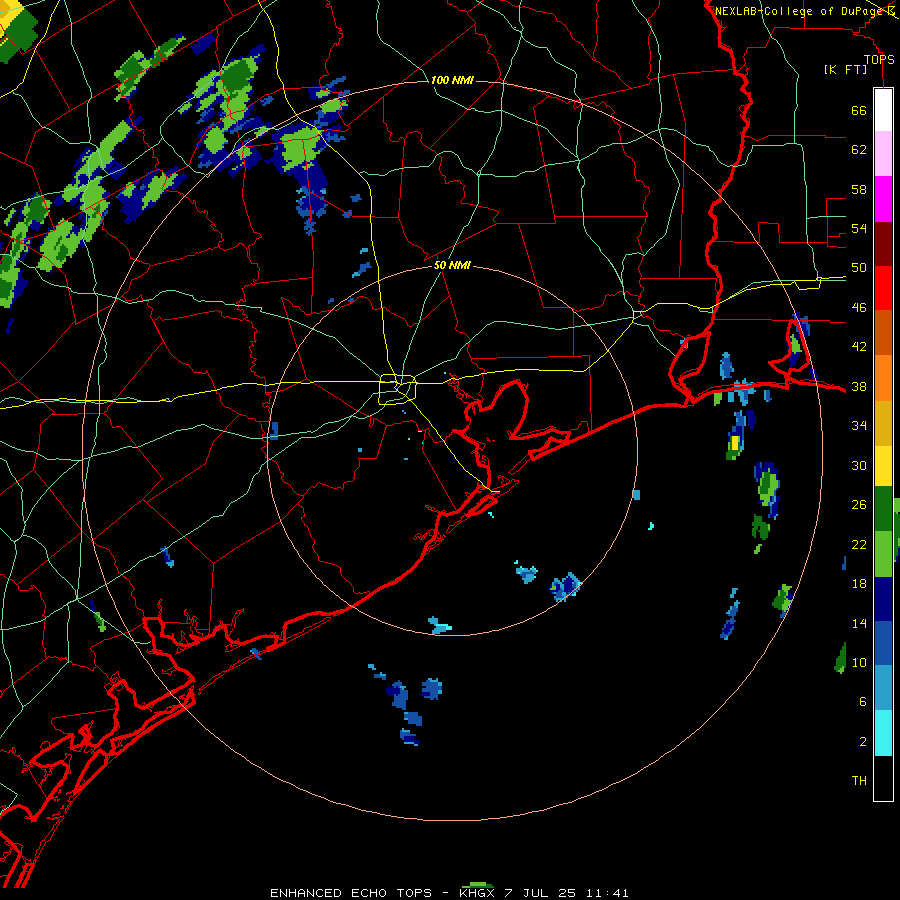Screen dimensions: 900x900
Task: Click the '[K FT]' units label
Action: [845, 69]
